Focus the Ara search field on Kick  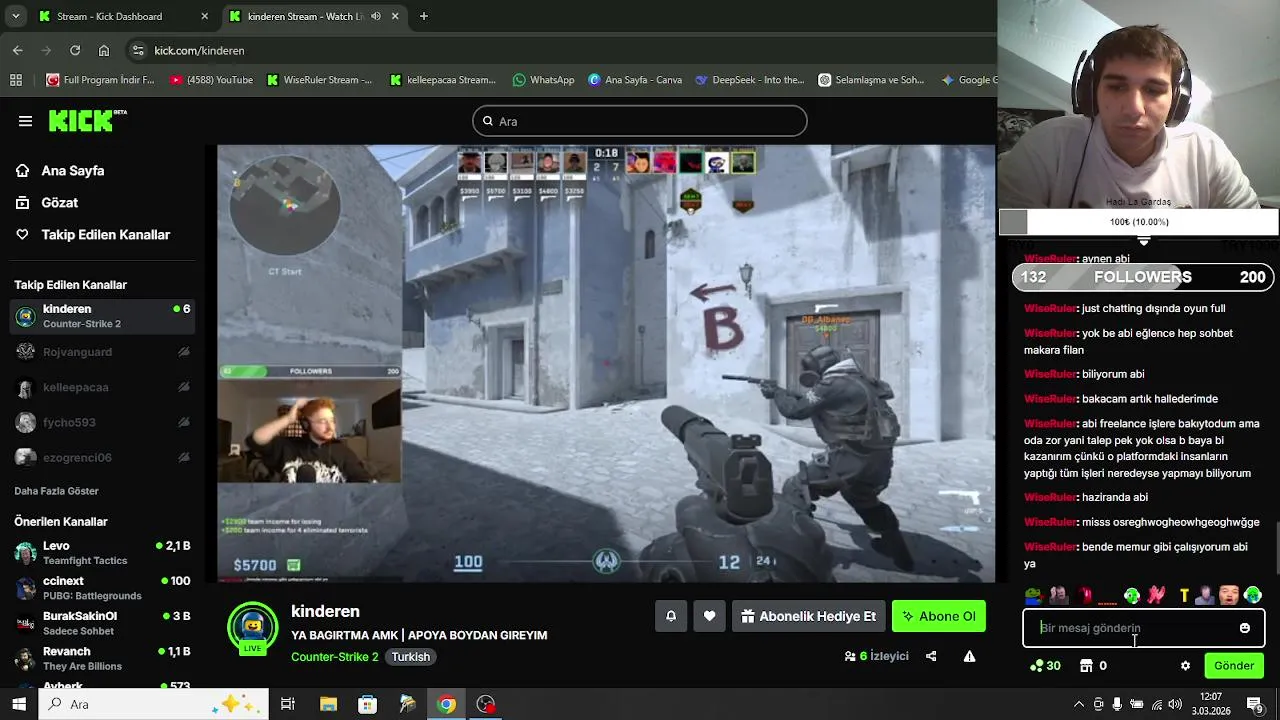640,121
